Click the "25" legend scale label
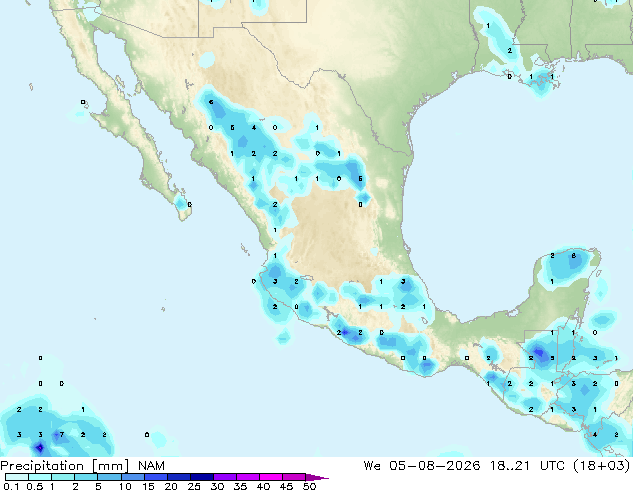The image size is (634, 490). 194,486
